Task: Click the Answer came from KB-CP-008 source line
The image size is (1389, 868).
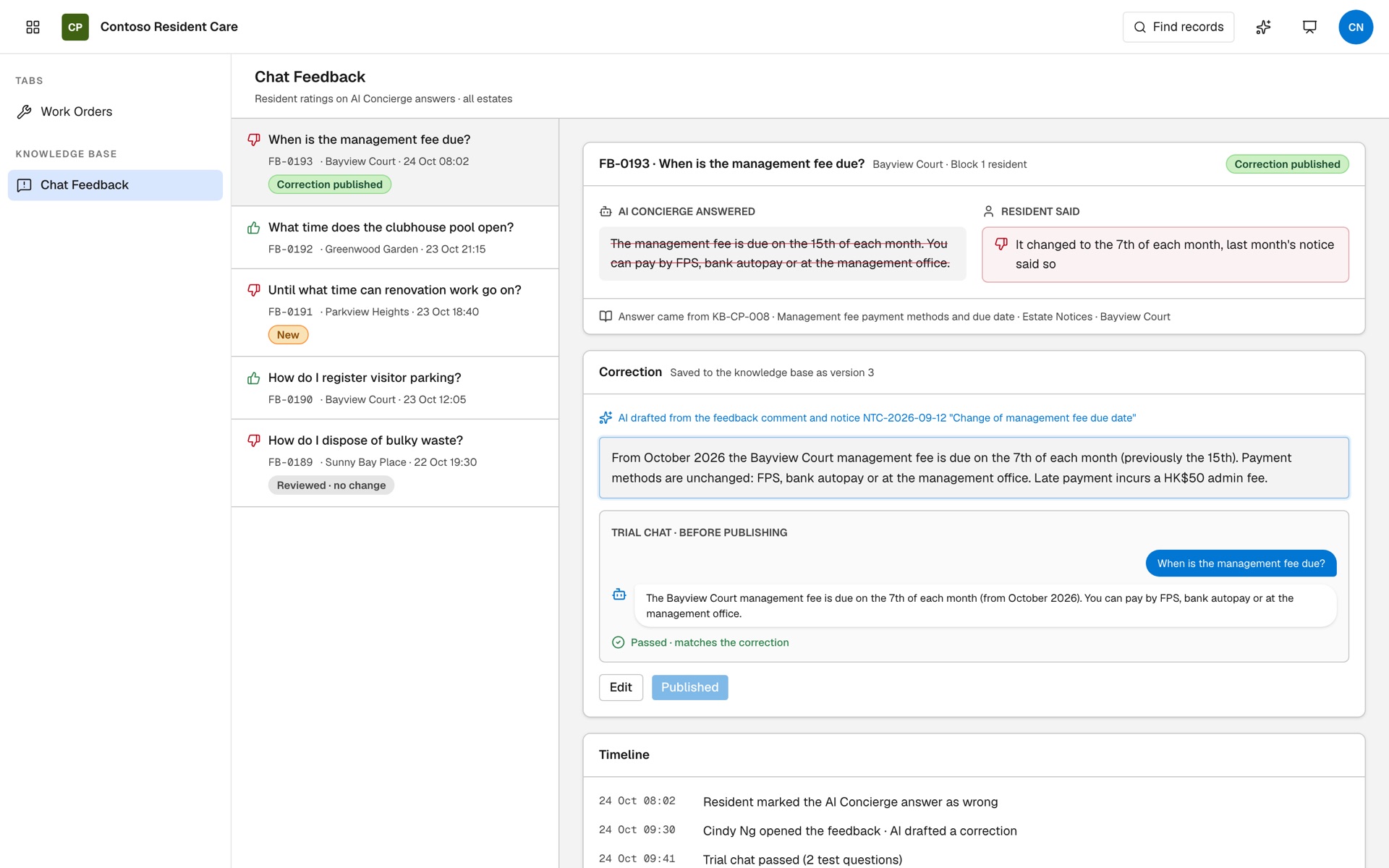Action: [894, 317]
